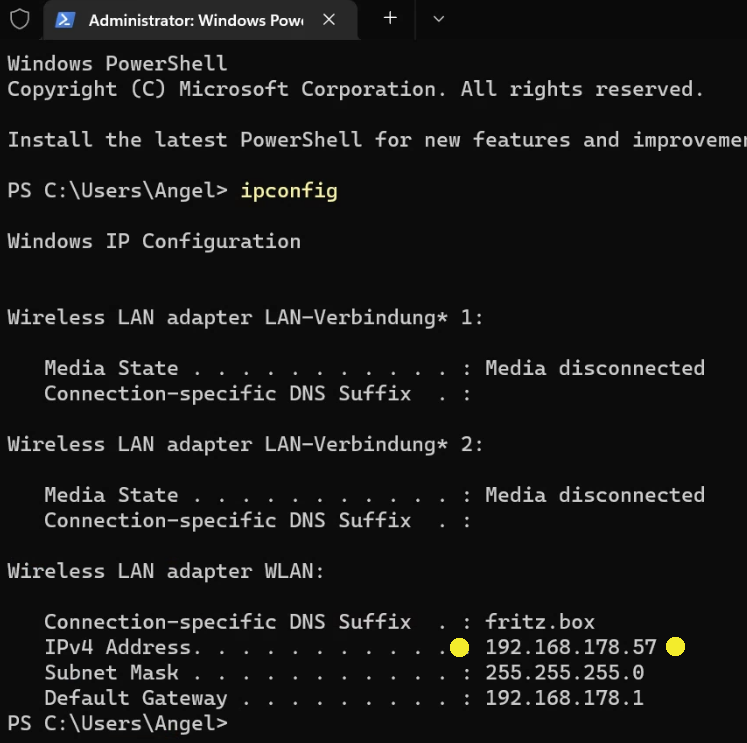
Task: Click the LAN-Verbindung* 1 adapter heading
Action: (x=245, y=318)
